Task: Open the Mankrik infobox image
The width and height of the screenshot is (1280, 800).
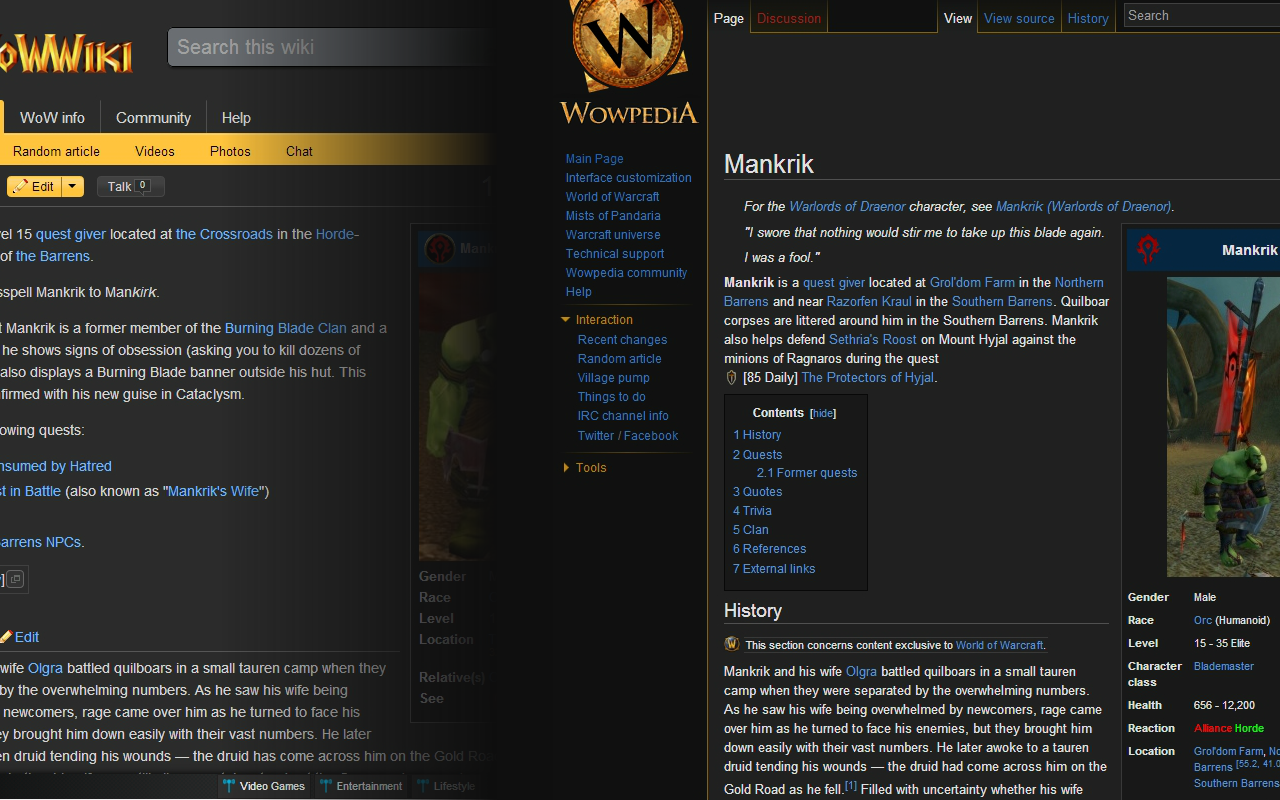Action: point(1223,427)
